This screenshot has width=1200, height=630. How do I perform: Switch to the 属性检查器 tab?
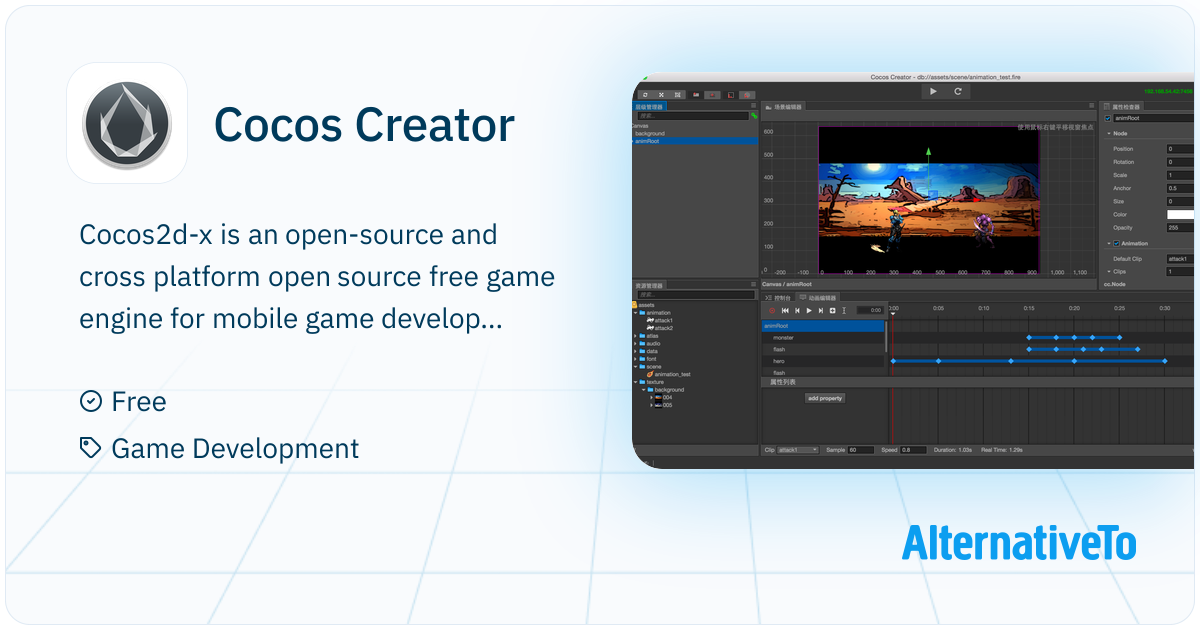coord(1123,106)
